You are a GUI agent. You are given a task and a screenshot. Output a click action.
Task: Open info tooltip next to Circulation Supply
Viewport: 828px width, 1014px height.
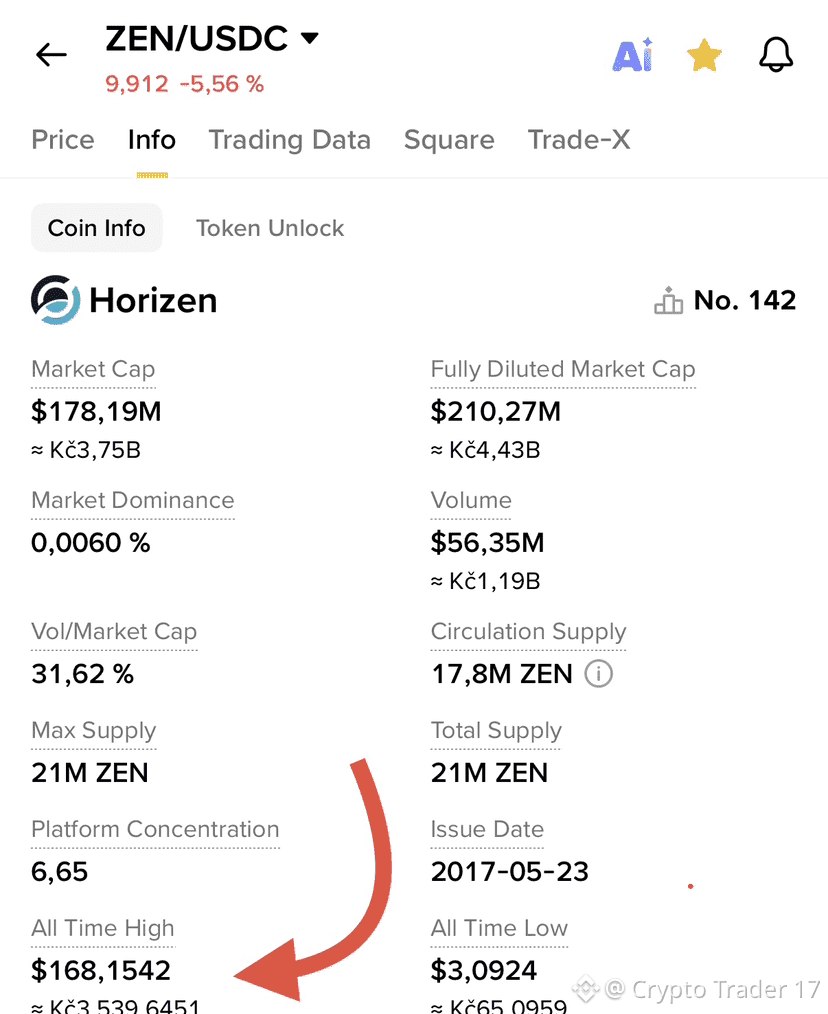click(598, 673)
